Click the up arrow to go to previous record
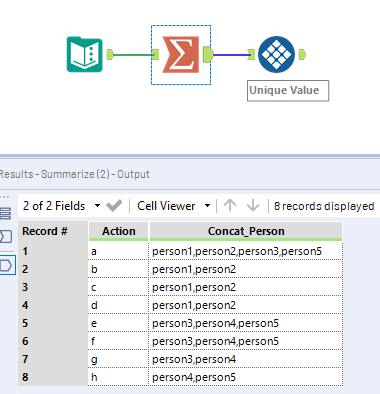 230,205
